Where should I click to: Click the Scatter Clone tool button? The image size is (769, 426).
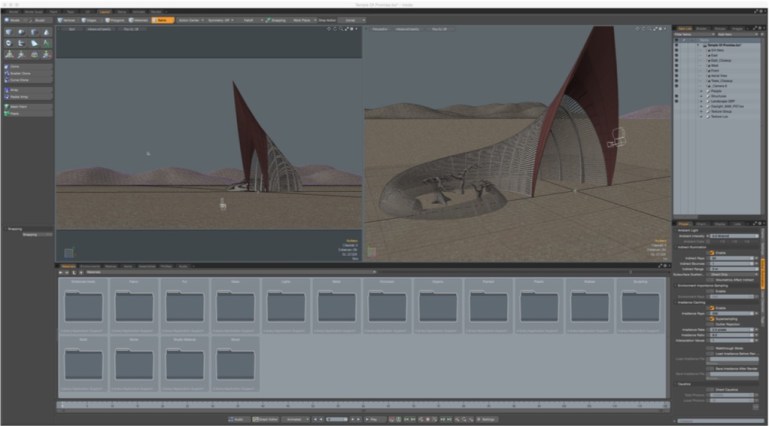(28, 73)
